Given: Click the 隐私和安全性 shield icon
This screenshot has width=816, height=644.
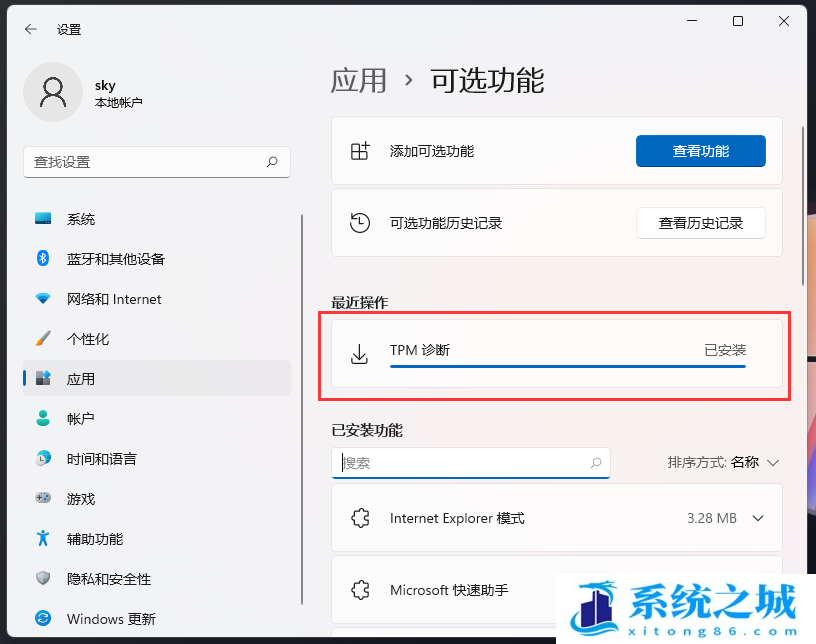Looking at the screenshot, I should click(x=43, y=579).
